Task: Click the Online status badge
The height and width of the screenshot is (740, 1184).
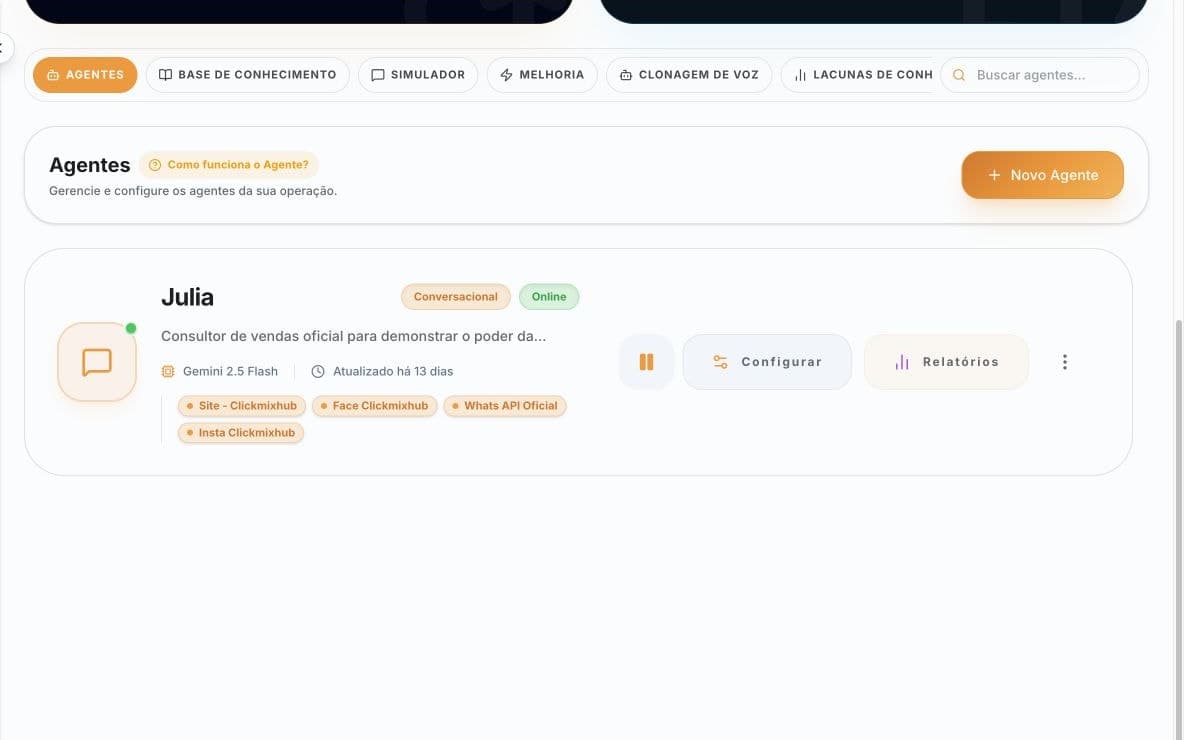Action: pyautogui.click(x=549, y=297)
